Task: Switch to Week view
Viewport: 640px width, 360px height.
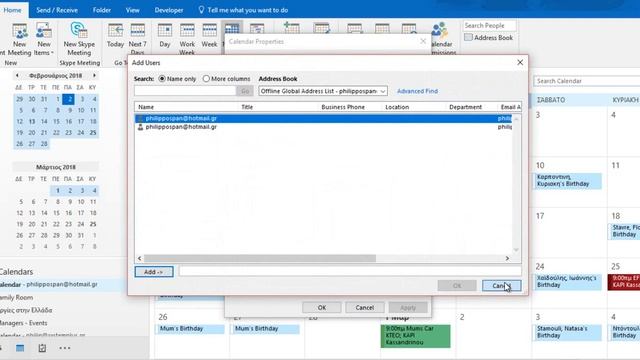Action: tap(209, 36)
